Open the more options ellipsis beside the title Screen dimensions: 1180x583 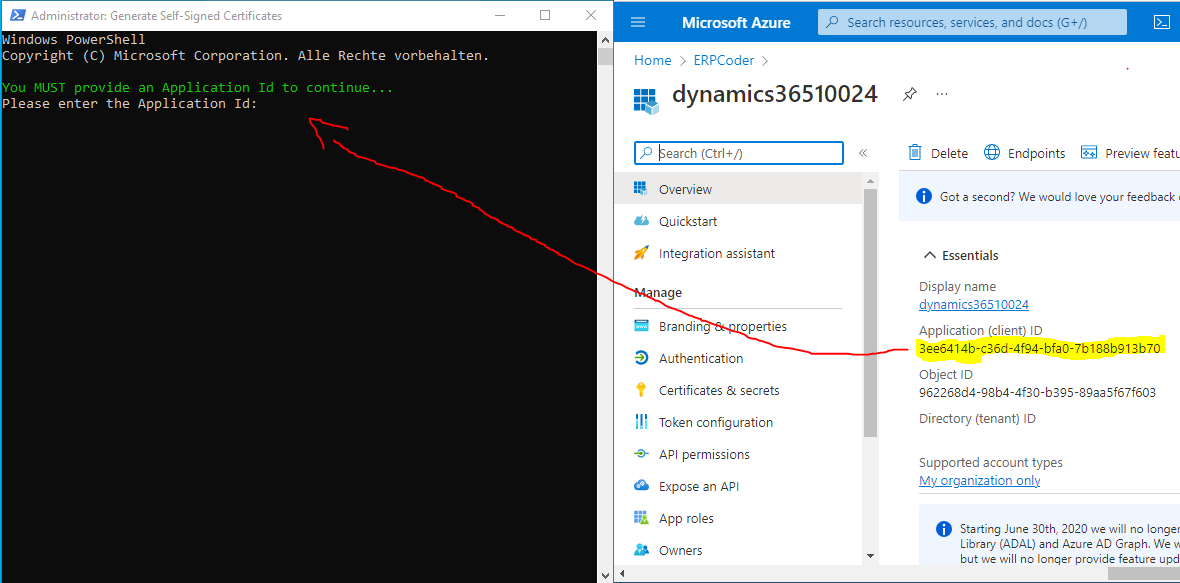click(x=941, y=94)
